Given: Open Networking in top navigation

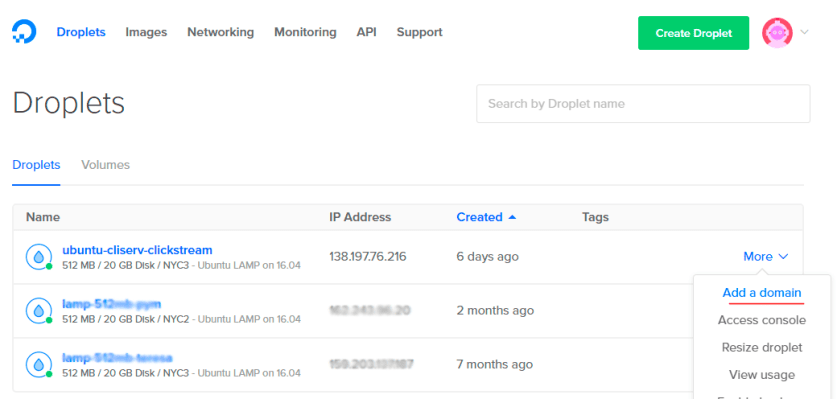Looking at the screenshot, I should click(x=220, y=32).
